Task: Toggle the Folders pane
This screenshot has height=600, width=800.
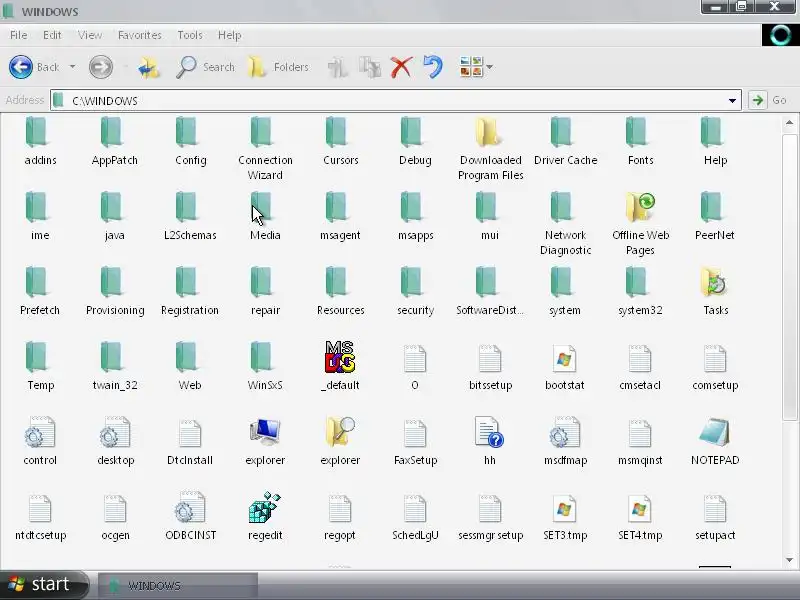Action: coord(279,67)
